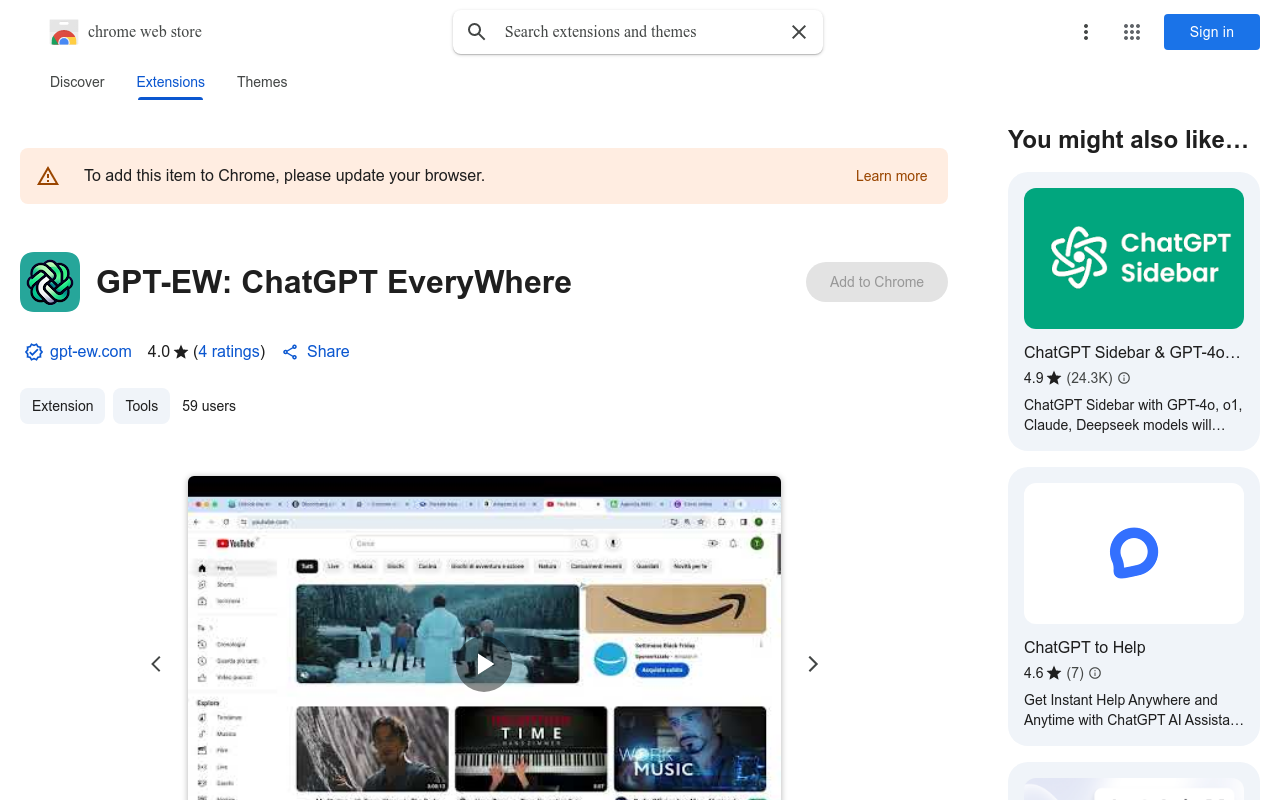1280x800 pixels.
Task: Click the verified badge next to gpt-ew.com
Action: pos(34,352)
